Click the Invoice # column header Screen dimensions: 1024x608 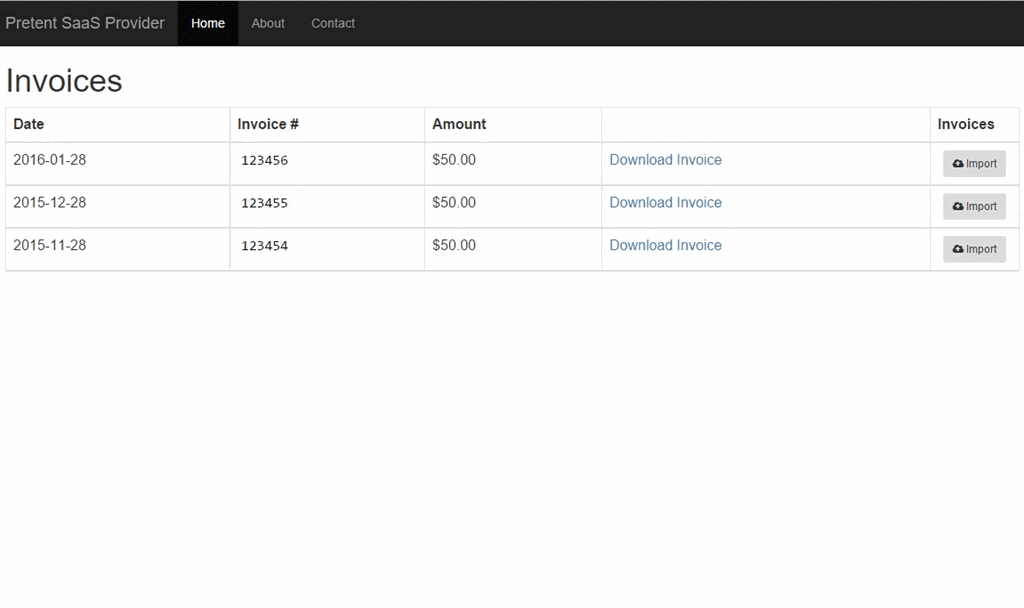coord(268,124)
